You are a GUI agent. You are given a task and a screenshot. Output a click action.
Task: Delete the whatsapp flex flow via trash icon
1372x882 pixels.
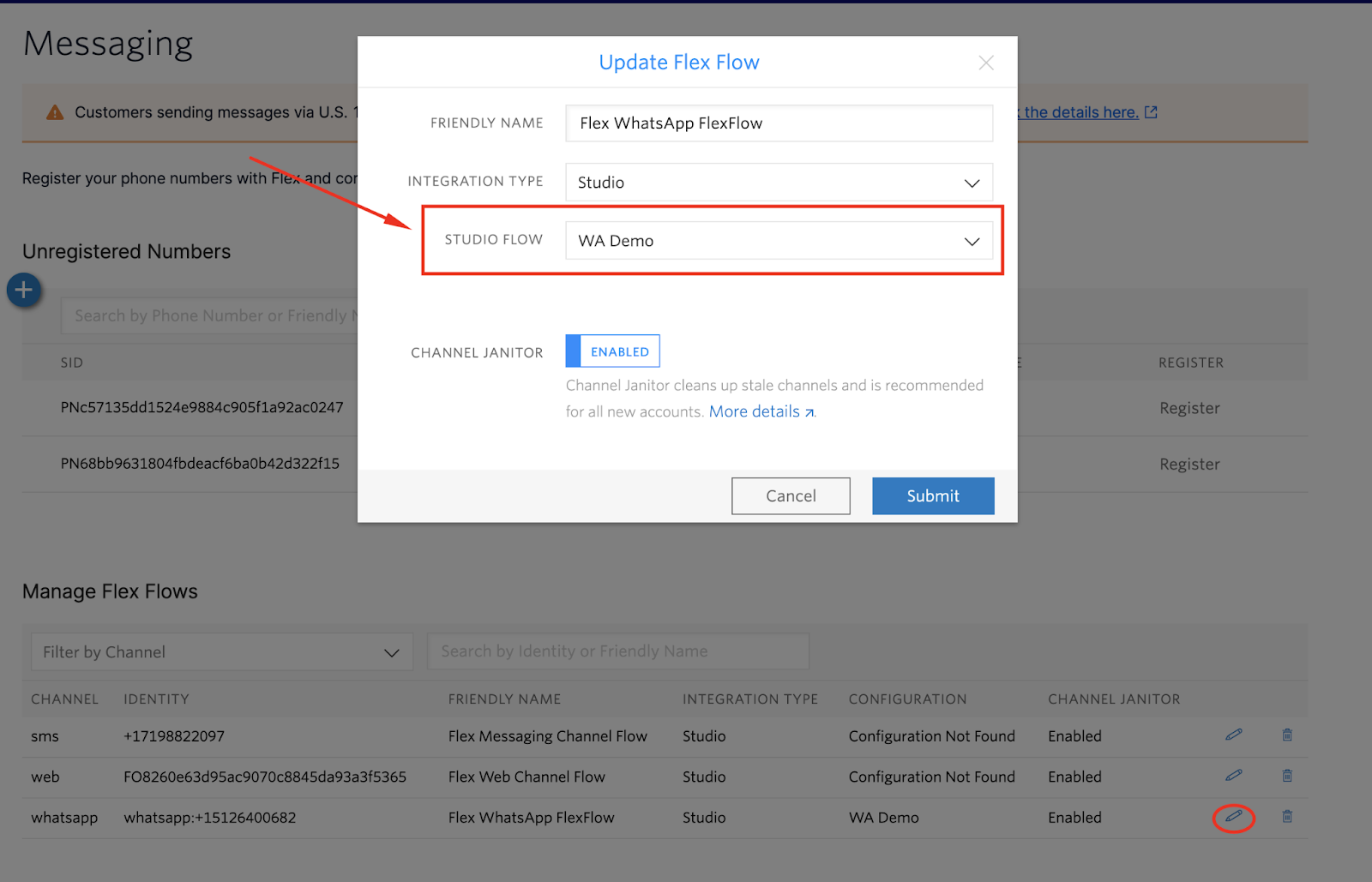pyautogui.click(x=1287, y=817)
